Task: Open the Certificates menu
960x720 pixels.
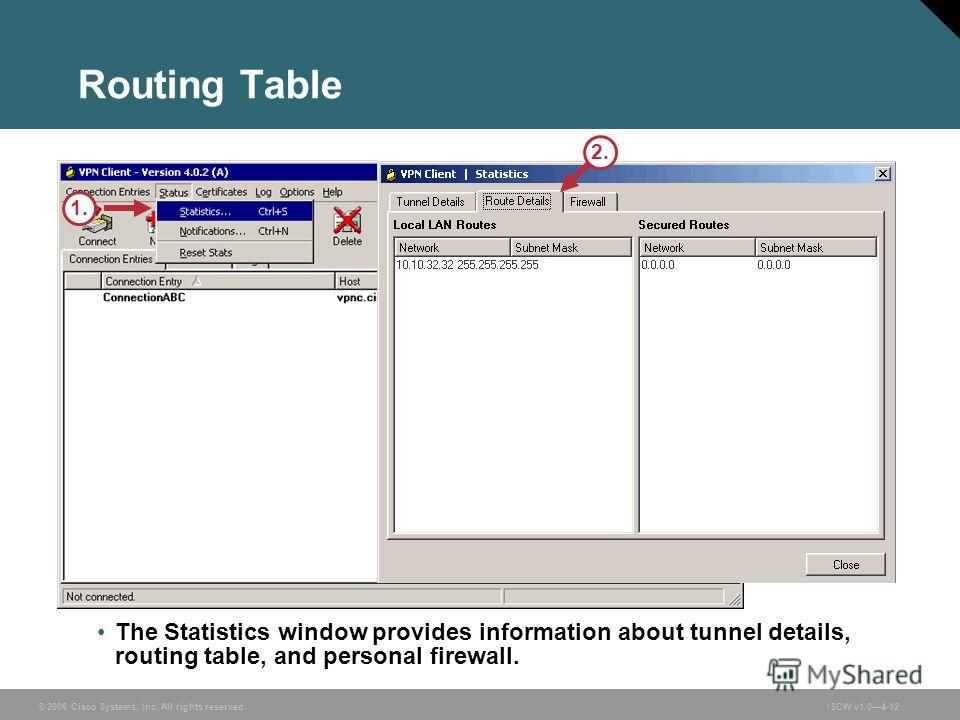Action: (x=221, y=192)
